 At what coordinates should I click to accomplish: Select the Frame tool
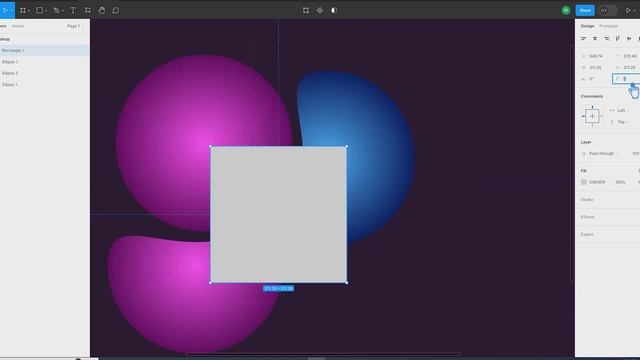[x=23, y=10]
